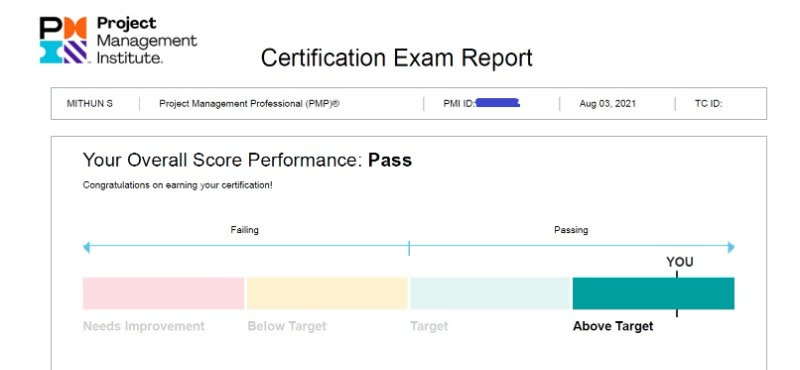Click the Certification Exam Report title
The height and width of the screenshot is (370, 800).
pos(396,58)
